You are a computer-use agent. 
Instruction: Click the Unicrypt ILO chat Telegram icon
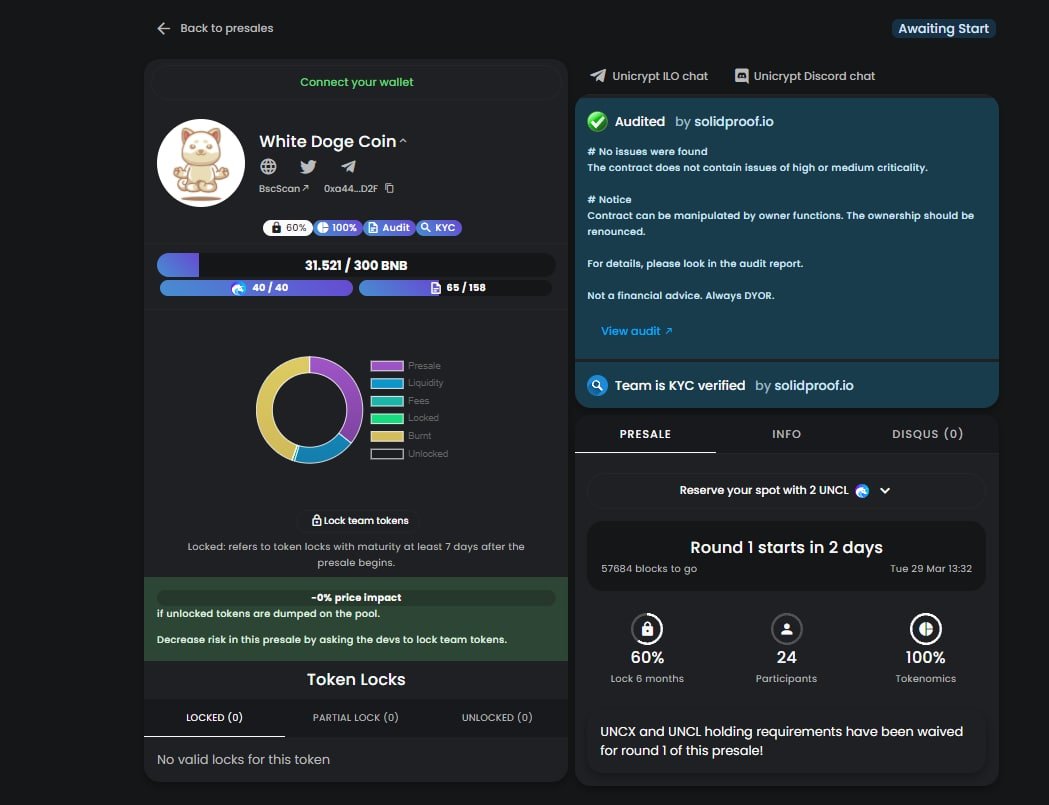pos(597,76)
